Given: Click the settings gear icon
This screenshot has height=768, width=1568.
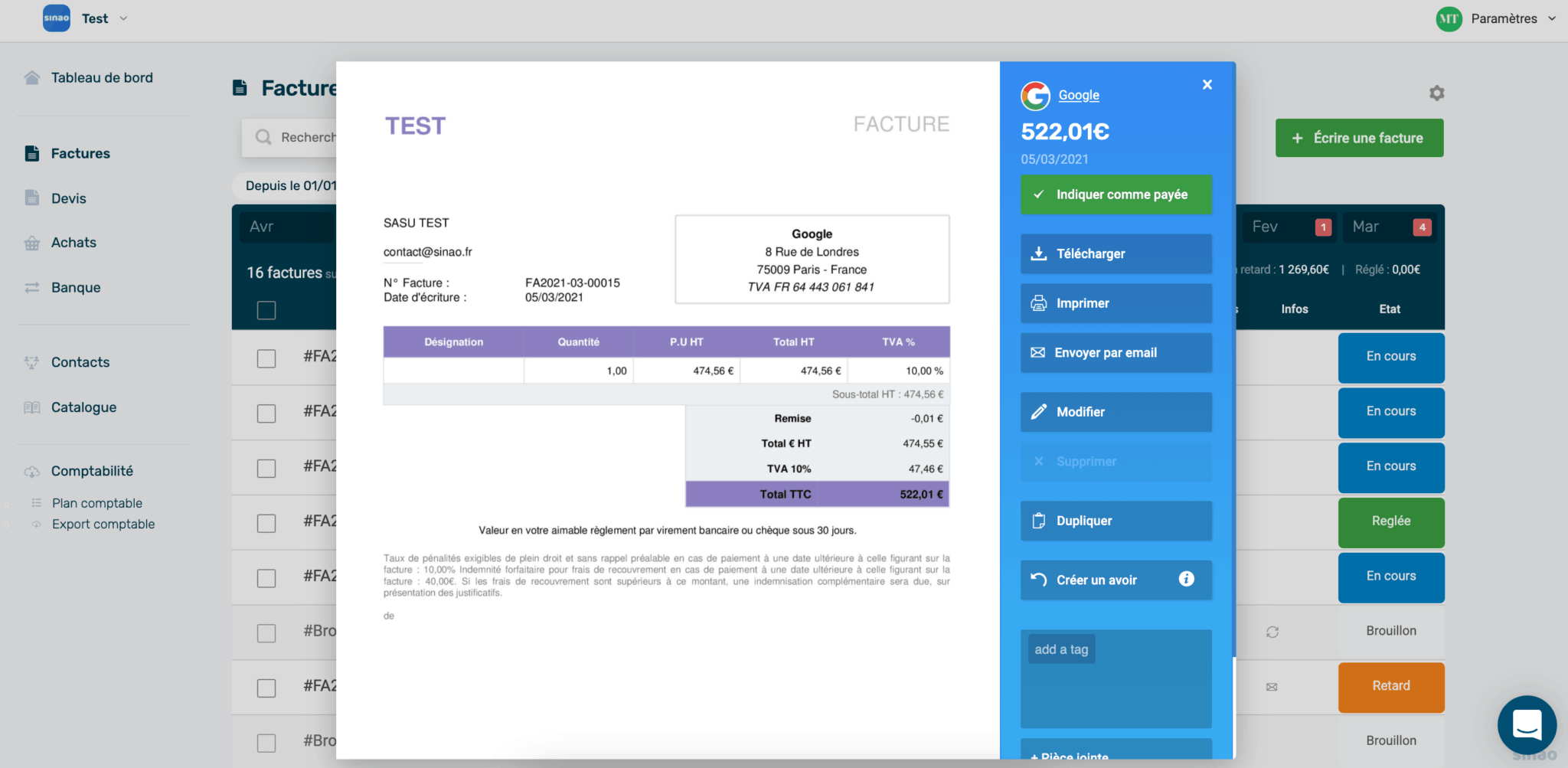Looking at the screenshot, I should click(1436, 93).
